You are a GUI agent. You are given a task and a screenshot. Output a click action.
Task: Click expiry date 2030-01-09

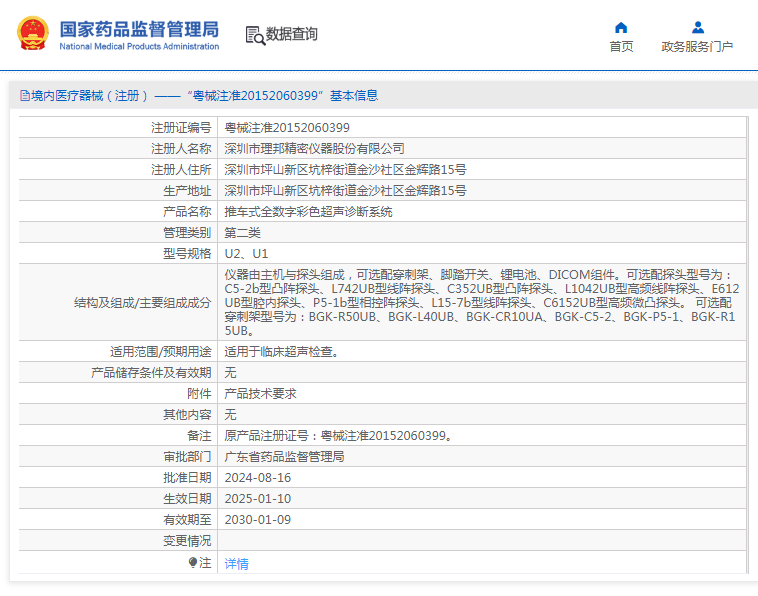click(x=258, y=519)
